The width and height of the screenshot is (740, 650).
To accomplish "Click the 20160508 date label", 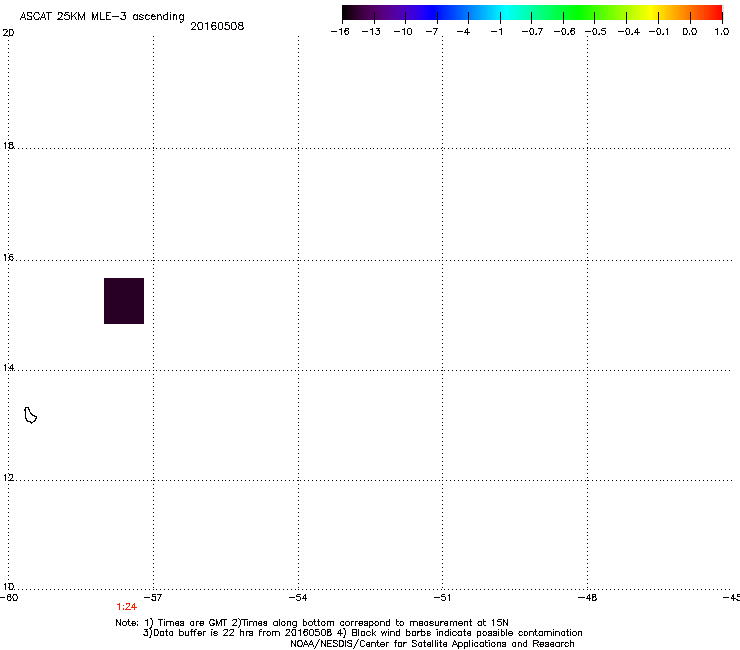I will (217, 26).
